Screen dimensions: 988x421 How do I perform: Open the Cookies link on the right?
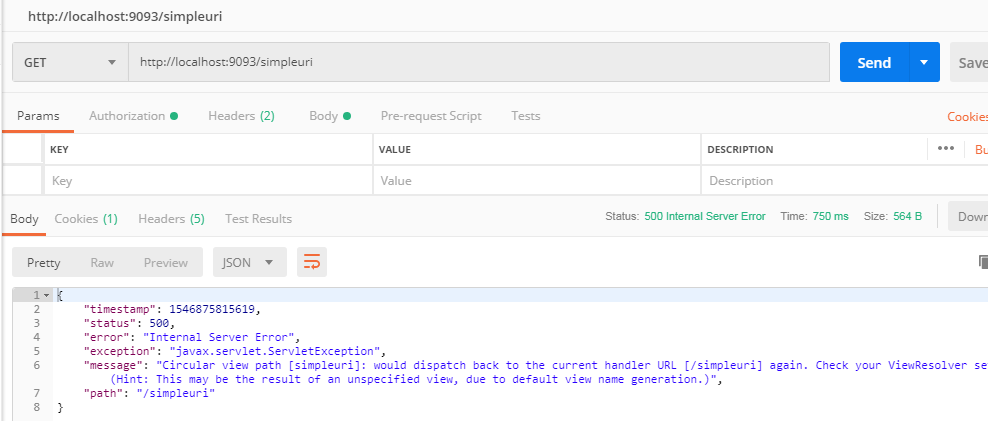(x=967, y=116)
